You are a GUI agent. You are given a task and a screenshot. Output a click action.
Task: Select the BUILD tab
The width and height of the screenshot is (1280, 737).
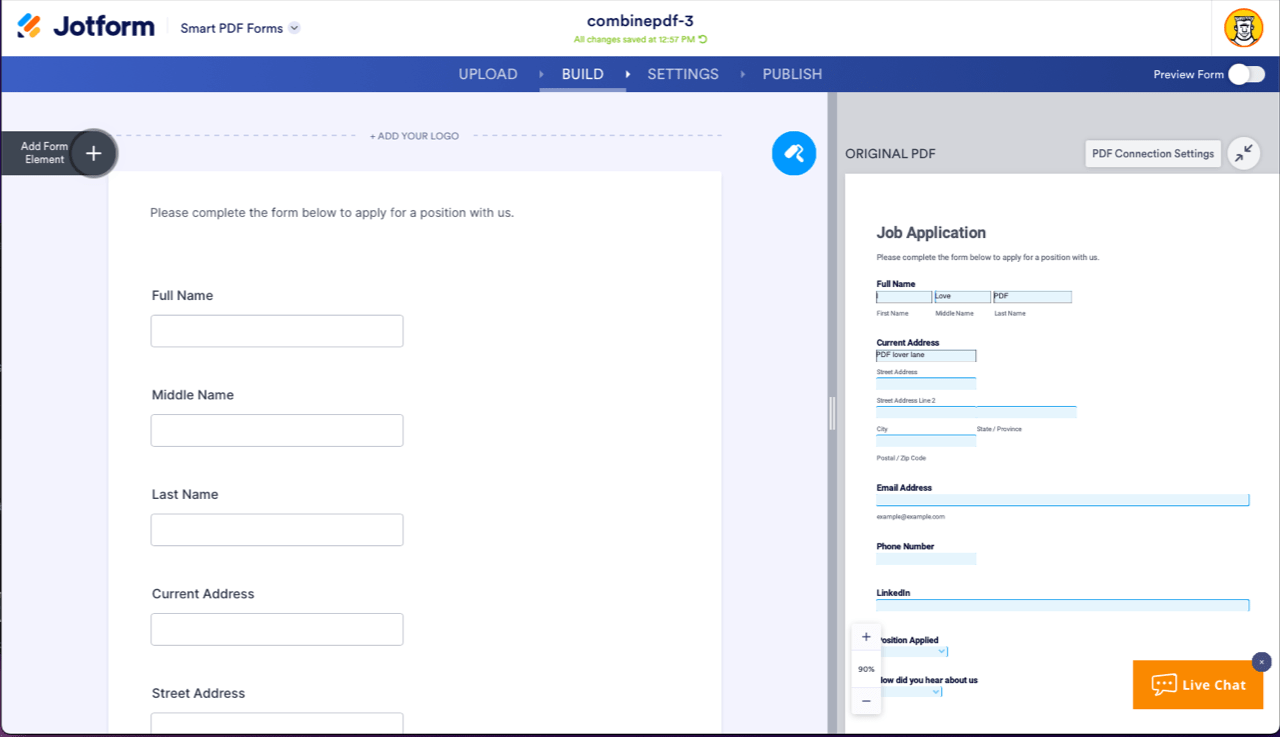[x=583, y=74]
